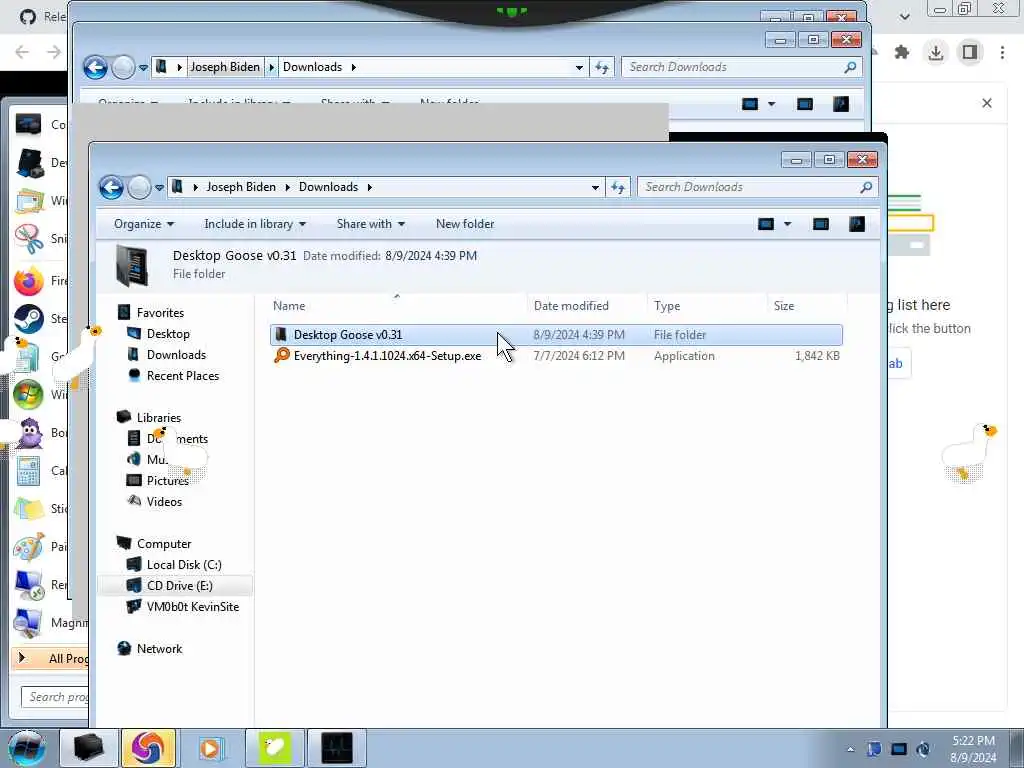Open the dark monitor taskbar icon
This screenshot has width=1024, height=768.
[336, 748]
